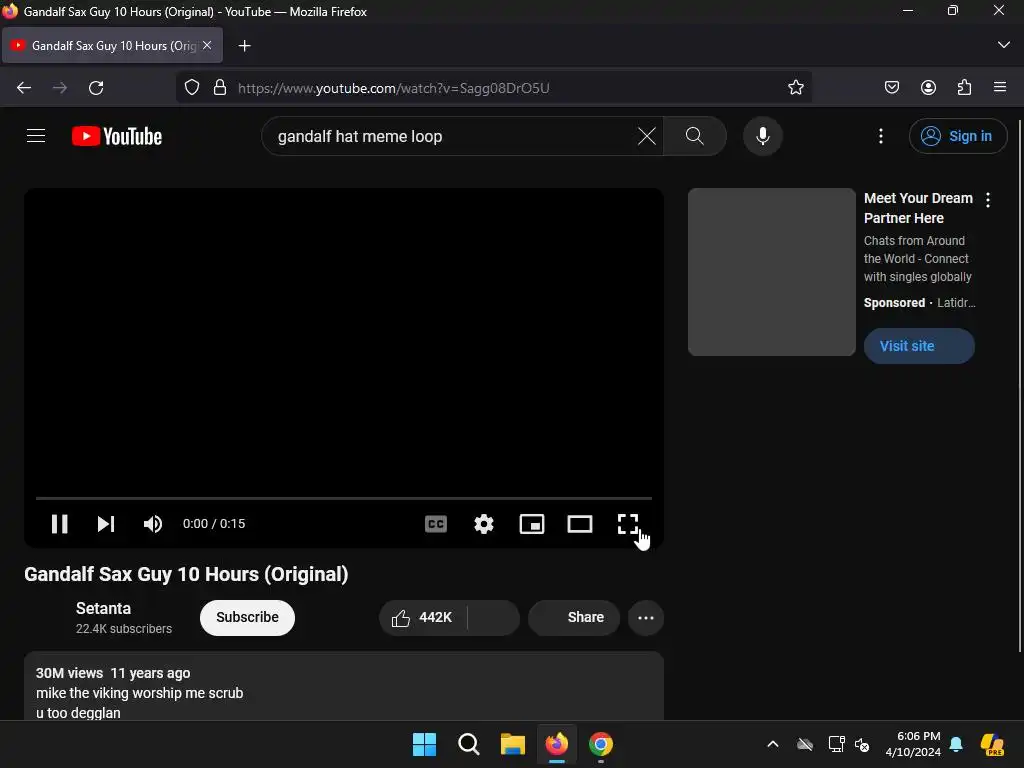The width and height of the screenshot is (1024, 768).
Task: Like the video with 442K likes
Action: click(423, 617)
